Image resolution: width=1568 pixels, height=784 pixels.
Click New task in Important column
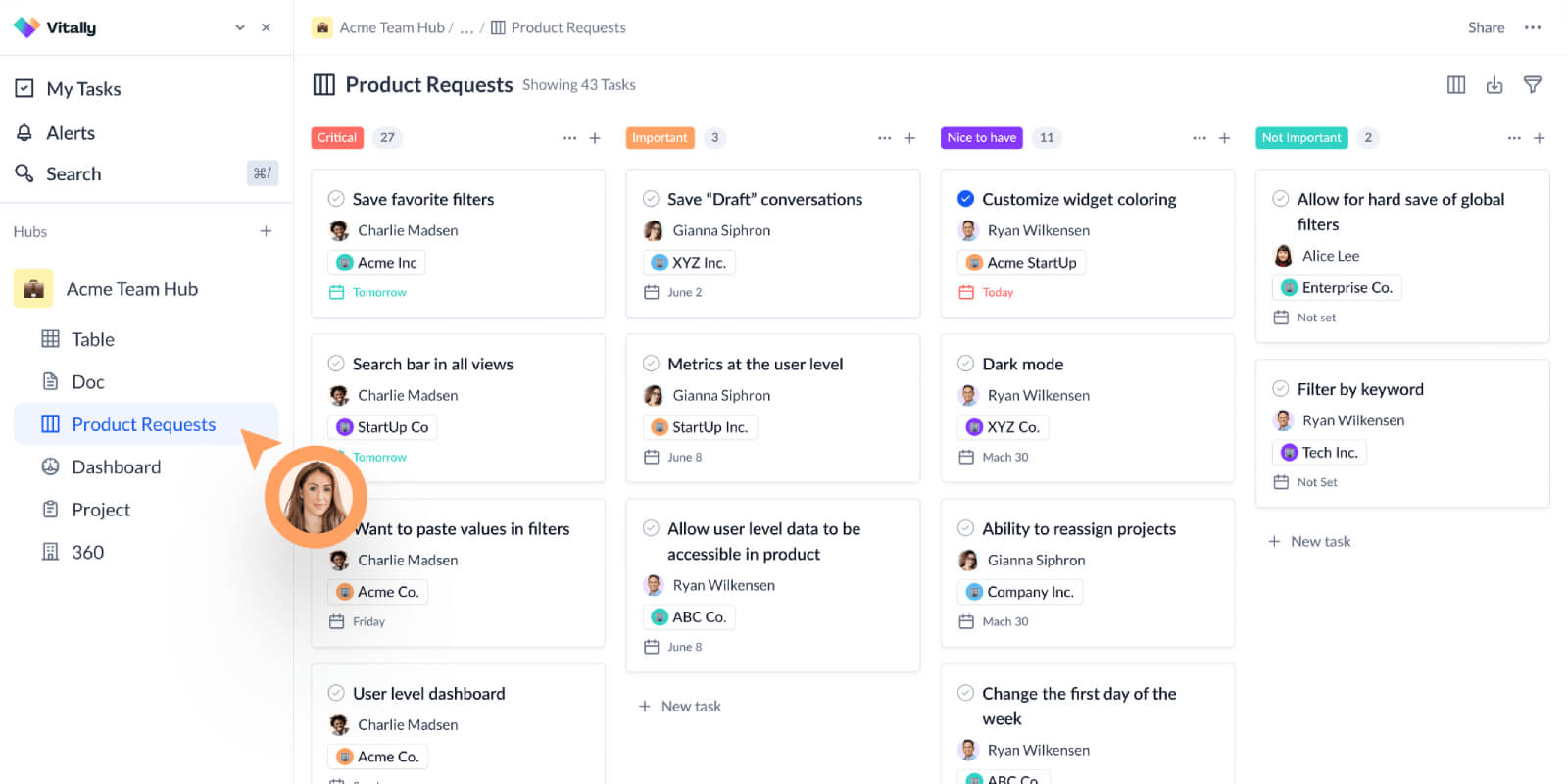(x=680, y=706)
